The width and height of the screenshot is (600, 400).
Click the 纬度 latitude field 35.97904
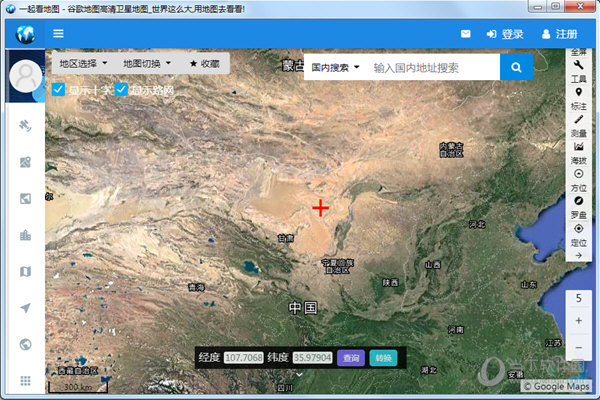312,358
